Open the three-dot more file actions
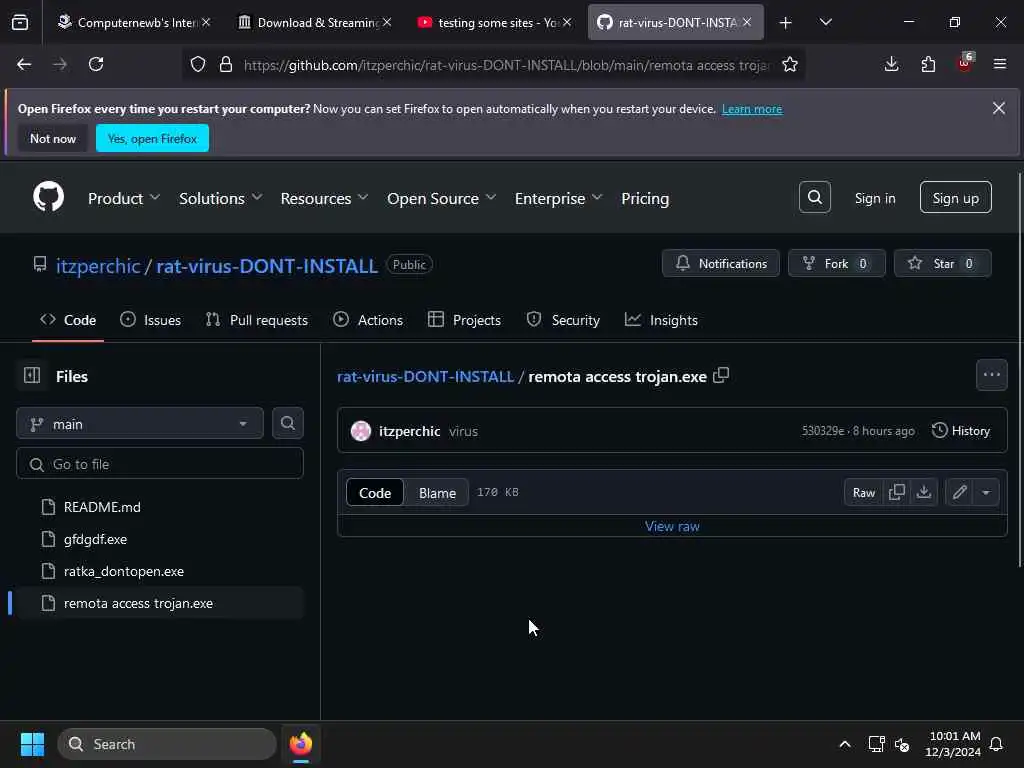 991,374
